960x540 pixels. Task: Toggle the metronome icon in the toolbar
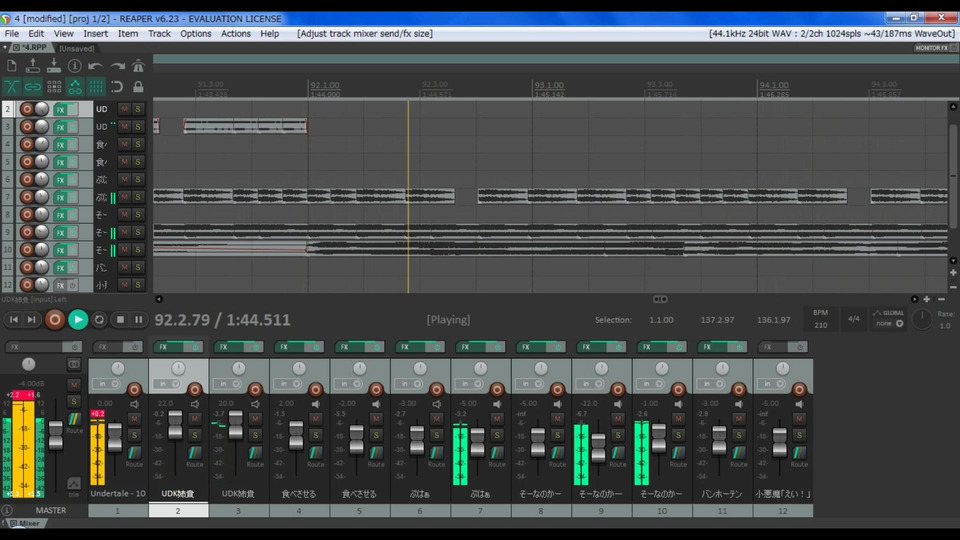pyautogui.click(x=138, y=66)
